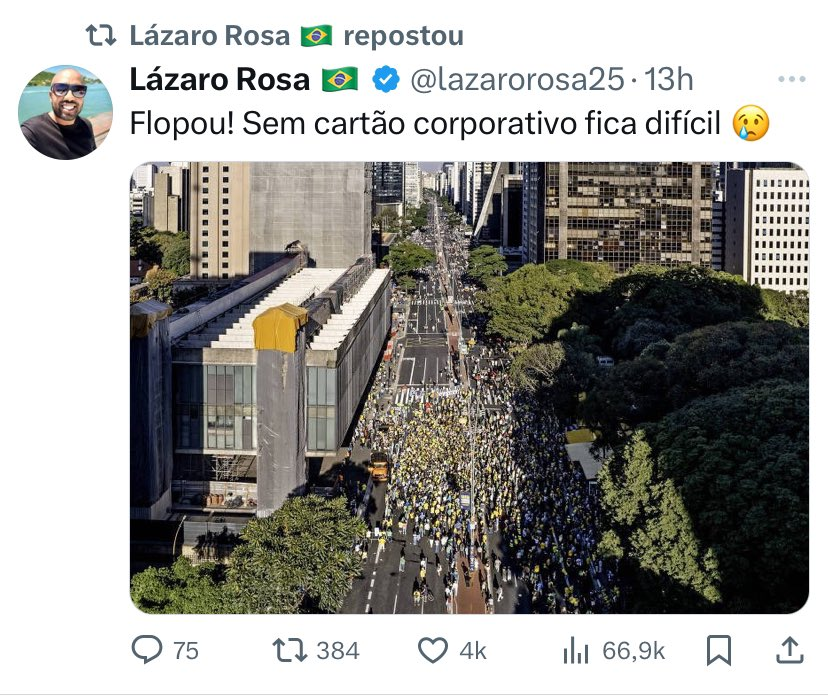Open the 13h post timestamp
Image resolution: width=828 pixels, height=698 pixels.
[669, 80]
